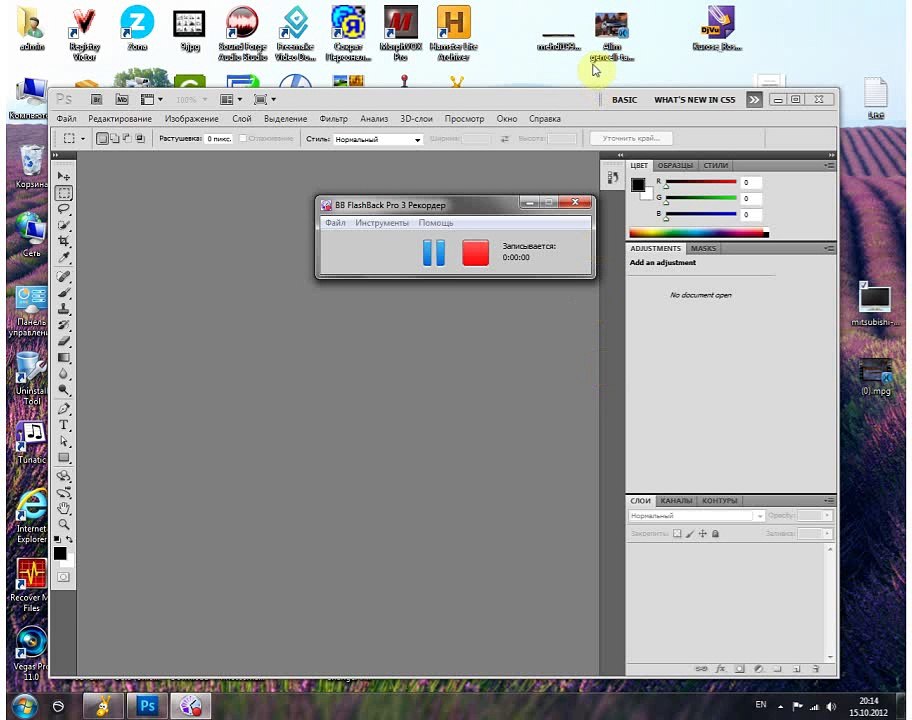
Task: Click the foreground color swatch in Color panel
Action: coord(637,184)
